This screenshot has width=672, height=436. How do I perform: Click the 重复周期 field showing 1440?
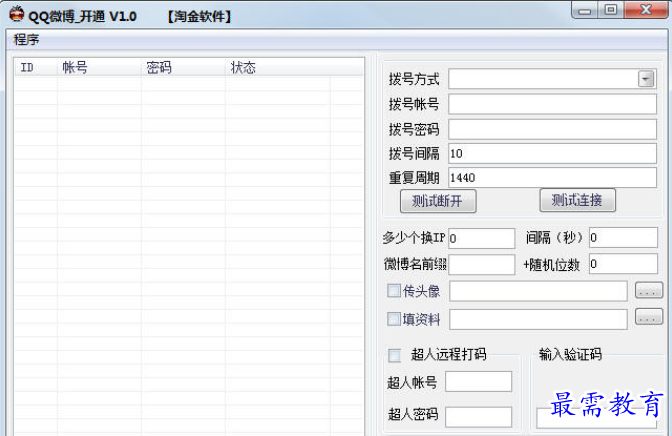(552, 177)
